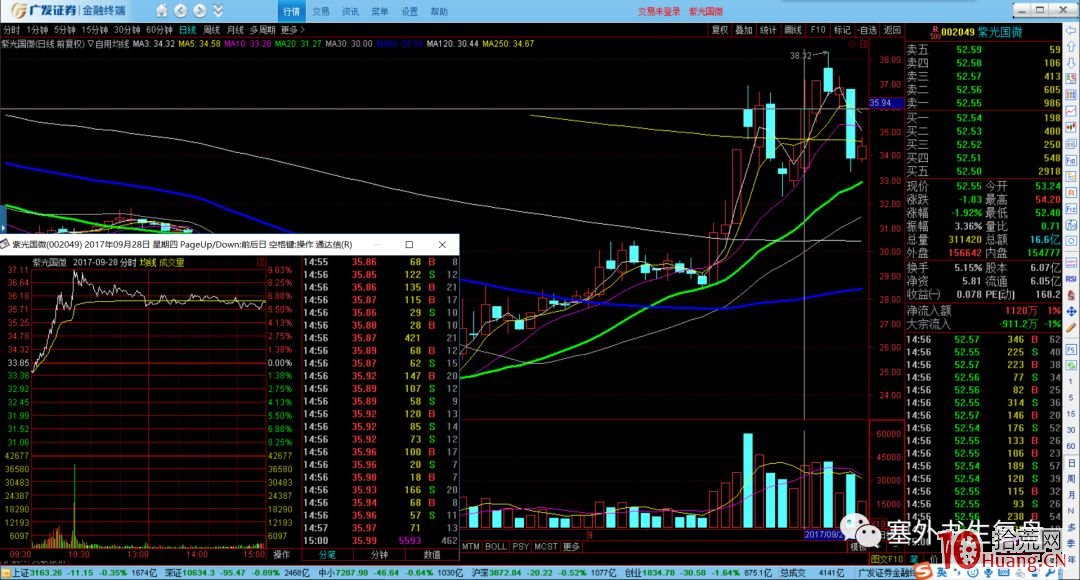Click the blue crosshair move icon in sidebar
The image size is (1080, 580).
click(x=1071, y=312)
